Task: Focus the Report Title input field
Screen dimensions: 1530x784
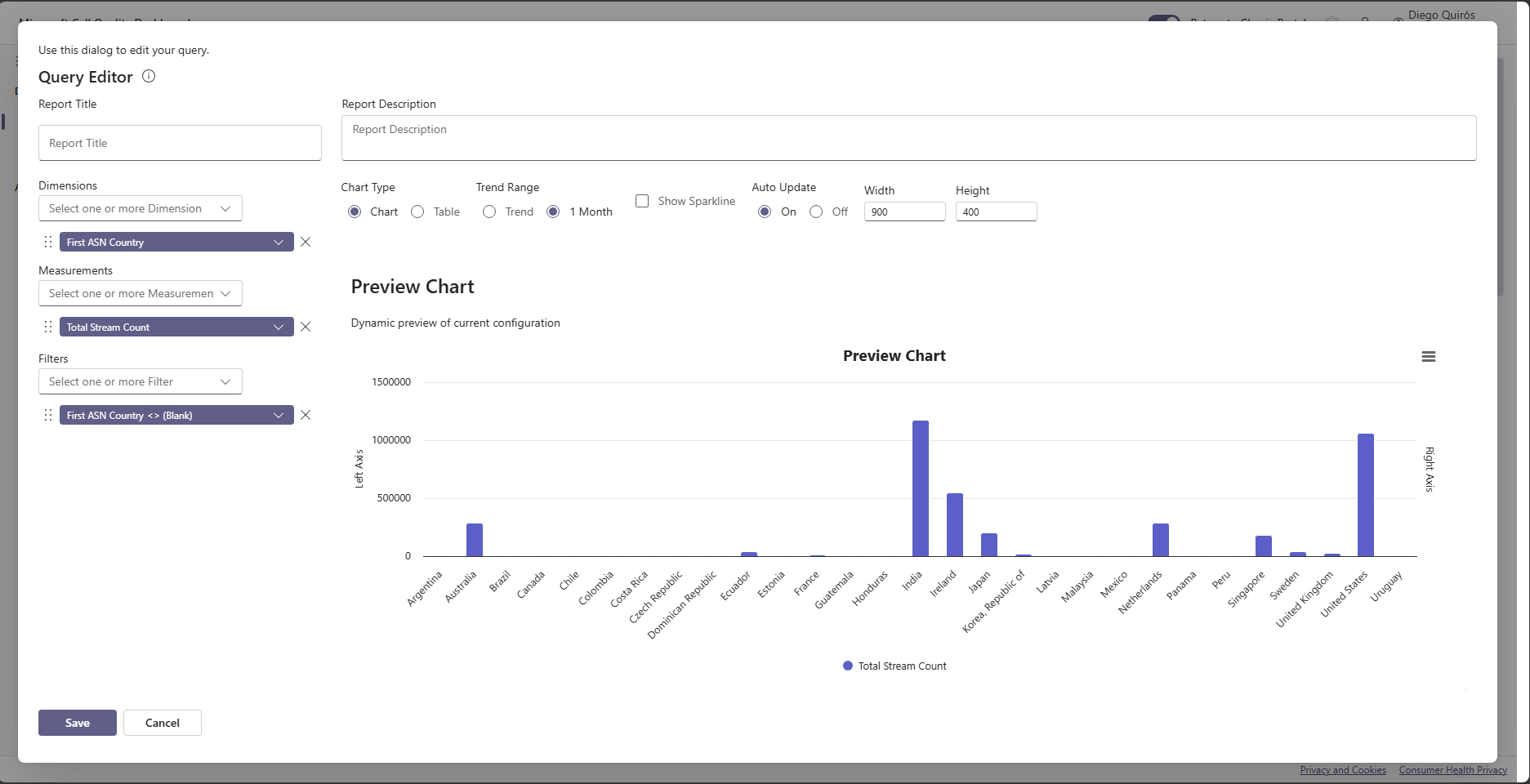Action: [180, 143]
